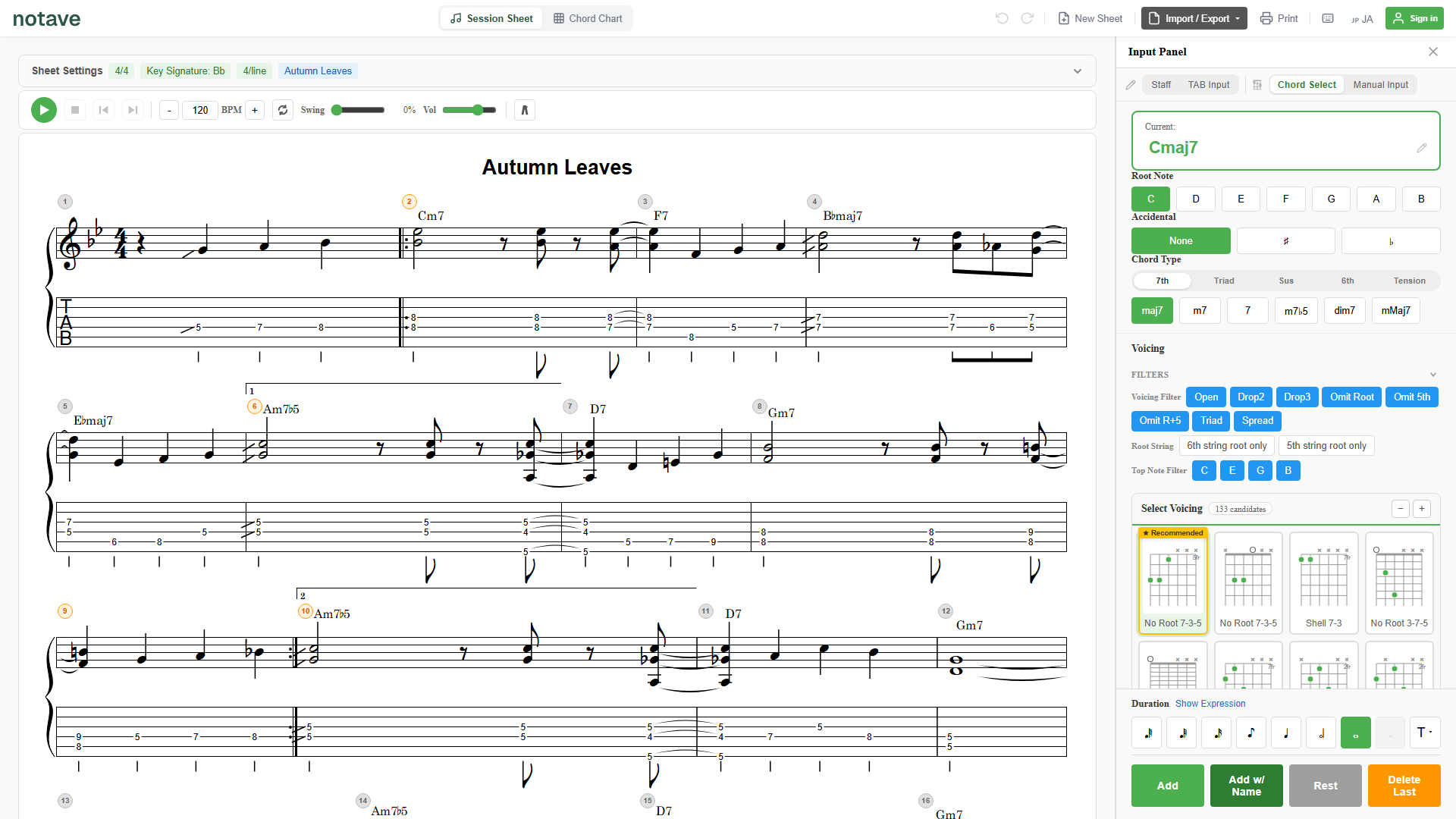This screenshot has height=819, width=1456.
Task: Decrease BPM with the minus button
Action: coord(169,110)
